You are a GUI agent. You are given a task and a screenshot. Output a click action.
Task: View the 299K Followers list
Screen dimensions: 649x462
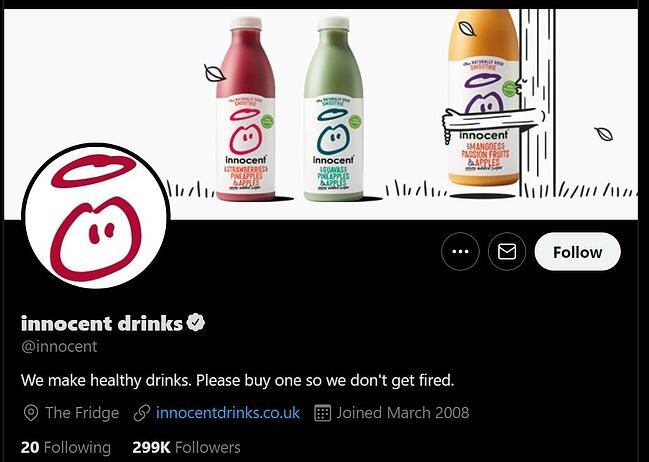point(186,448)
